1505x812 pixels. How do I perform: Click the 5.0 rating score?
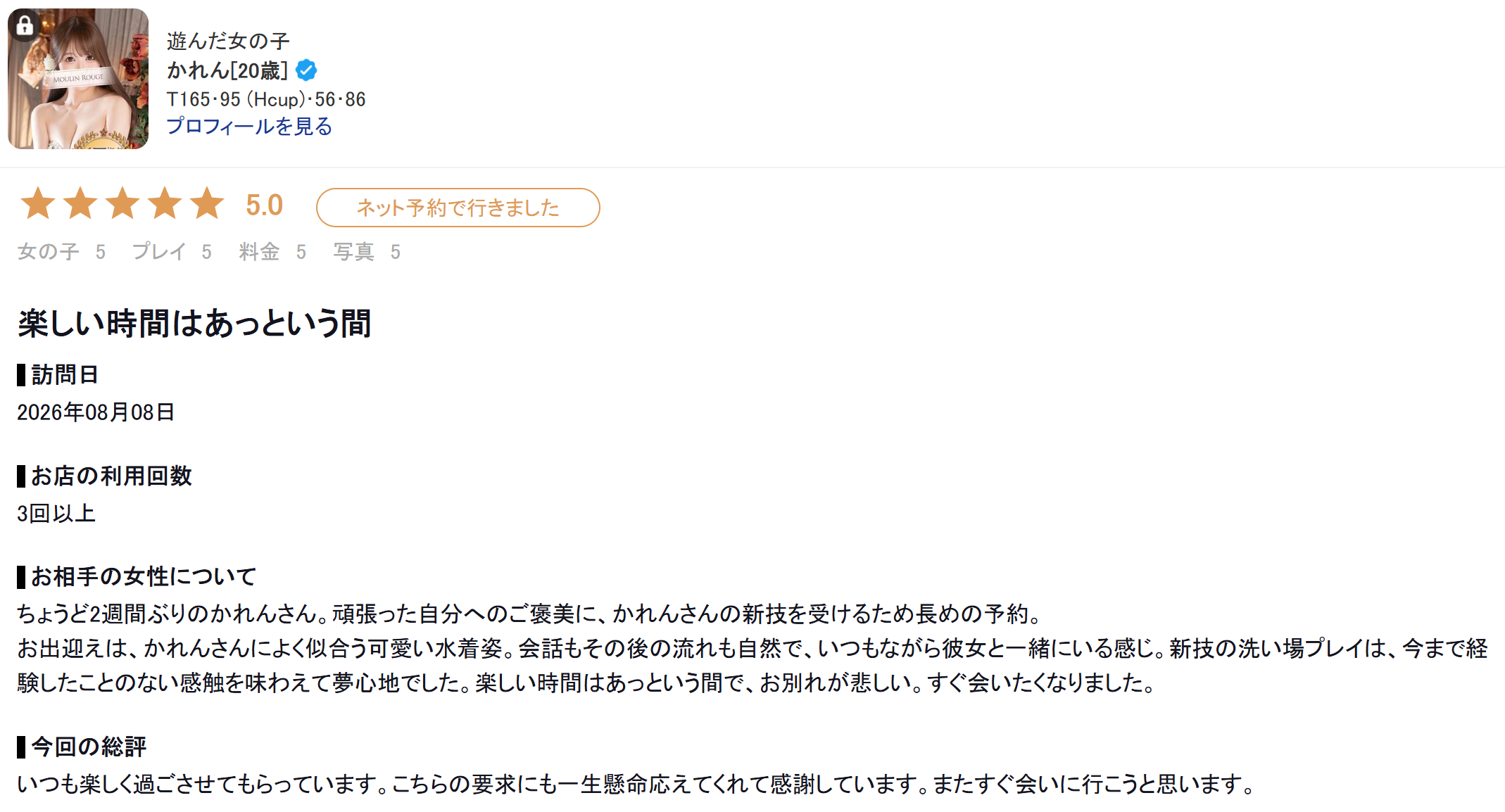(x=264, y=205)
